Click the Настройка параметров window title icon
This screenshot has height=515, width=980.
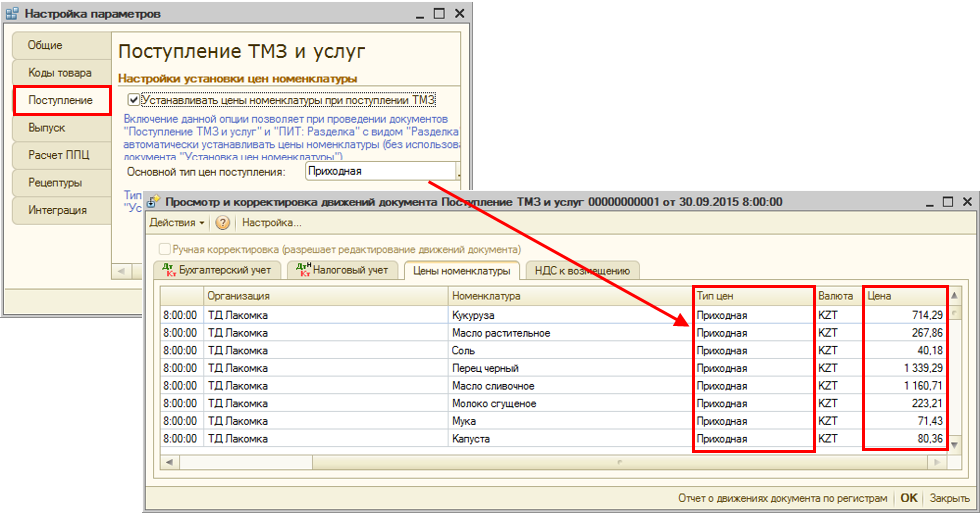(x=12, y=14)
